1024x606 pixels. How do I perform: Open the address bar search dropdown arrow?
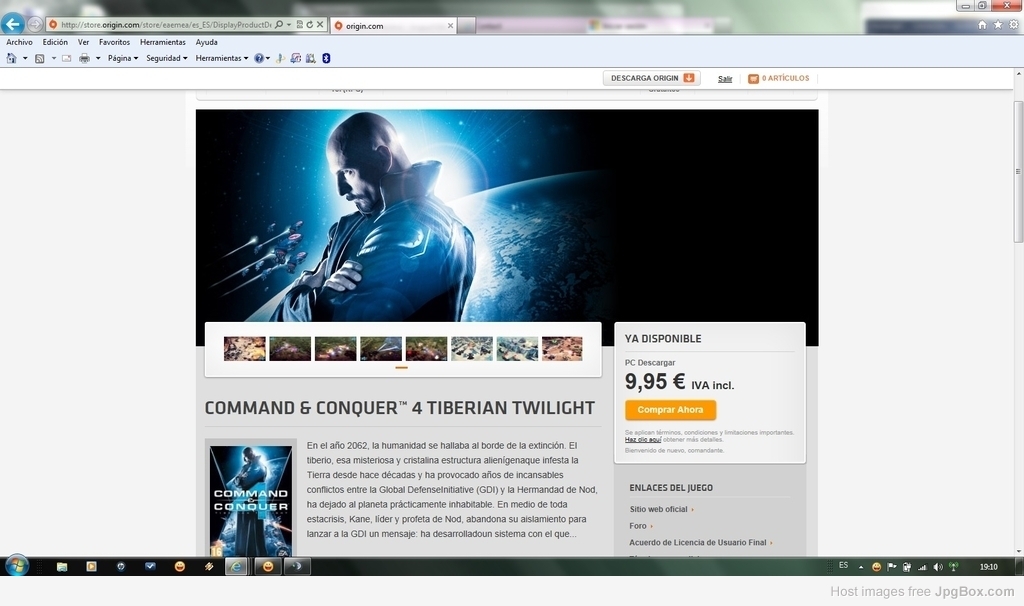[289, 24]
